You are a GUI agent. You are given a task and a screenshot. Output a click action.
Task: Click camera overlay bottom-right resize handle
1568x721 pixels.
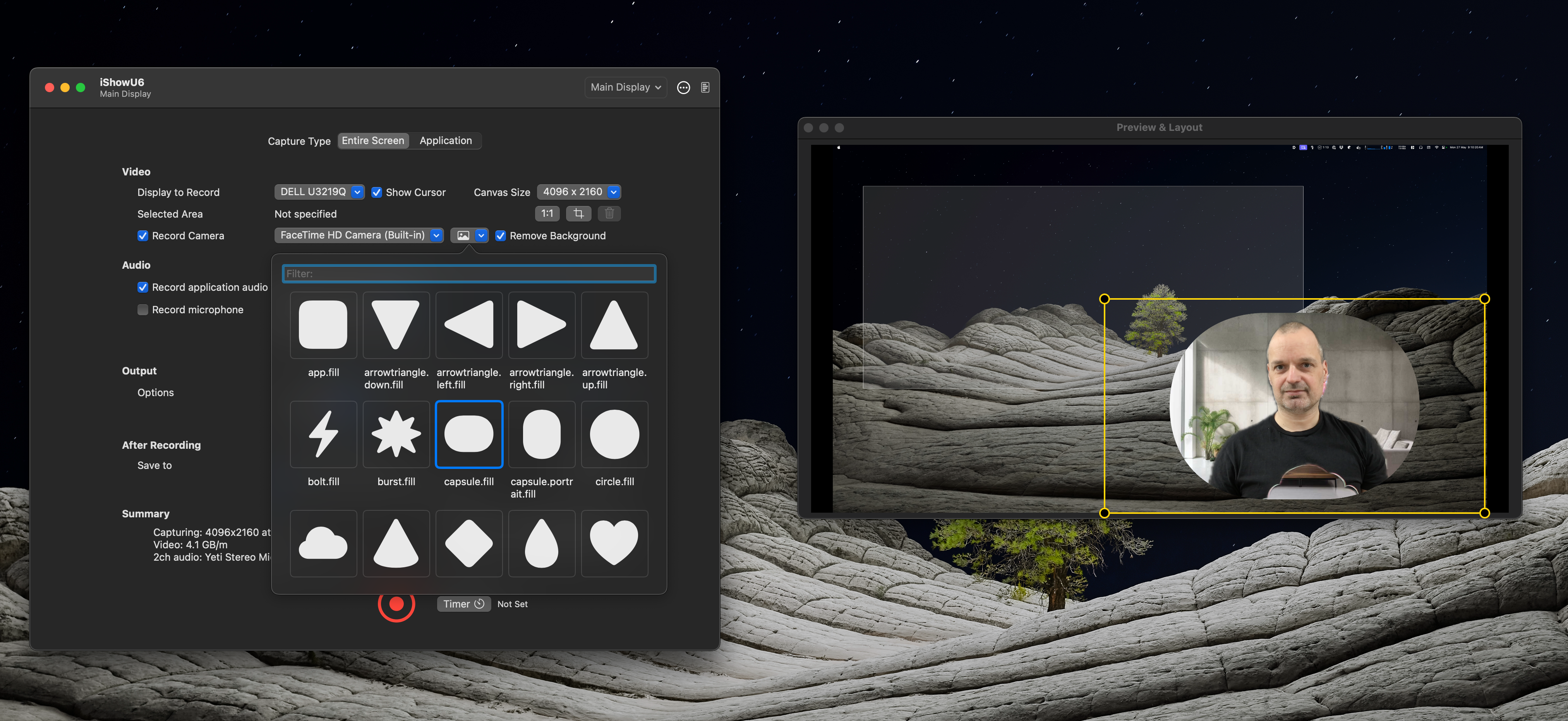tap(1484, 513)
